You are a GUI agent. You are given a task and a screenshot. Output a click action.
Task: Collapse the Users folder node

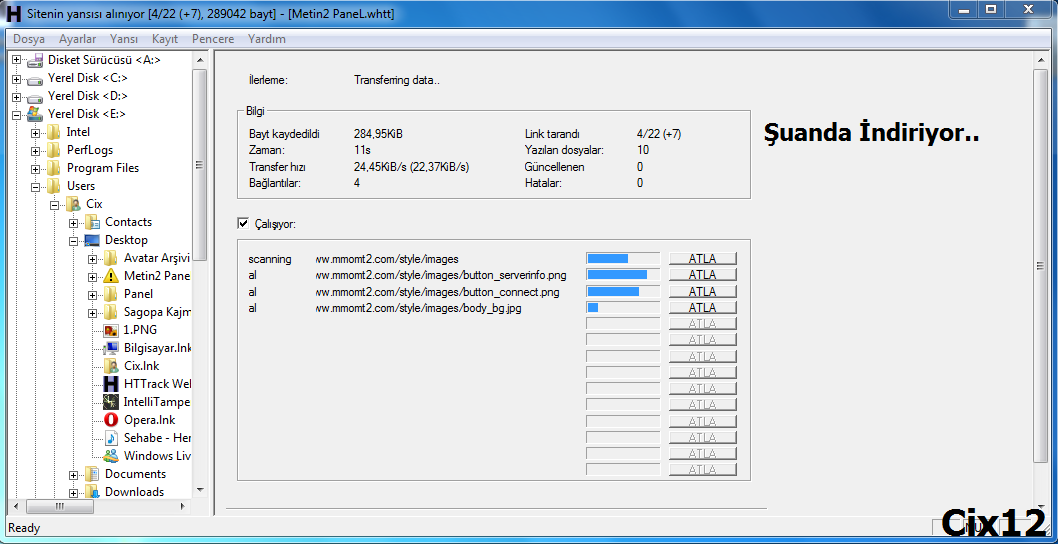click(35, 186)
